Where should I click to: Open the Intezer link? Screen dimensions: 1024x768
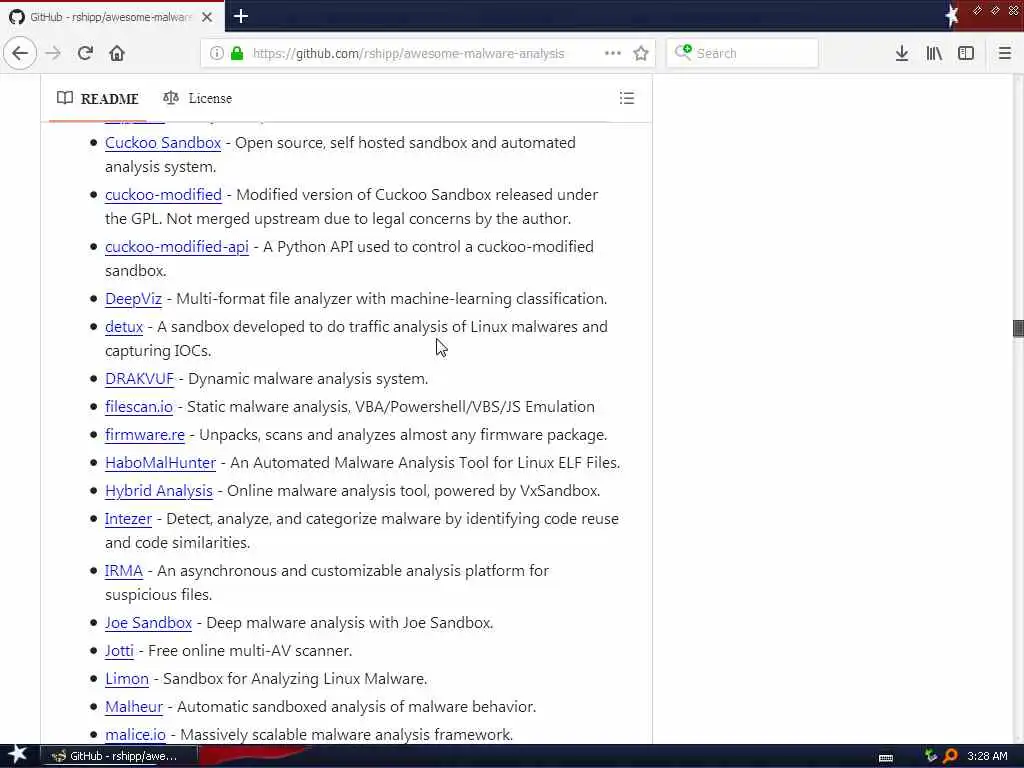(x=128, y=519)
